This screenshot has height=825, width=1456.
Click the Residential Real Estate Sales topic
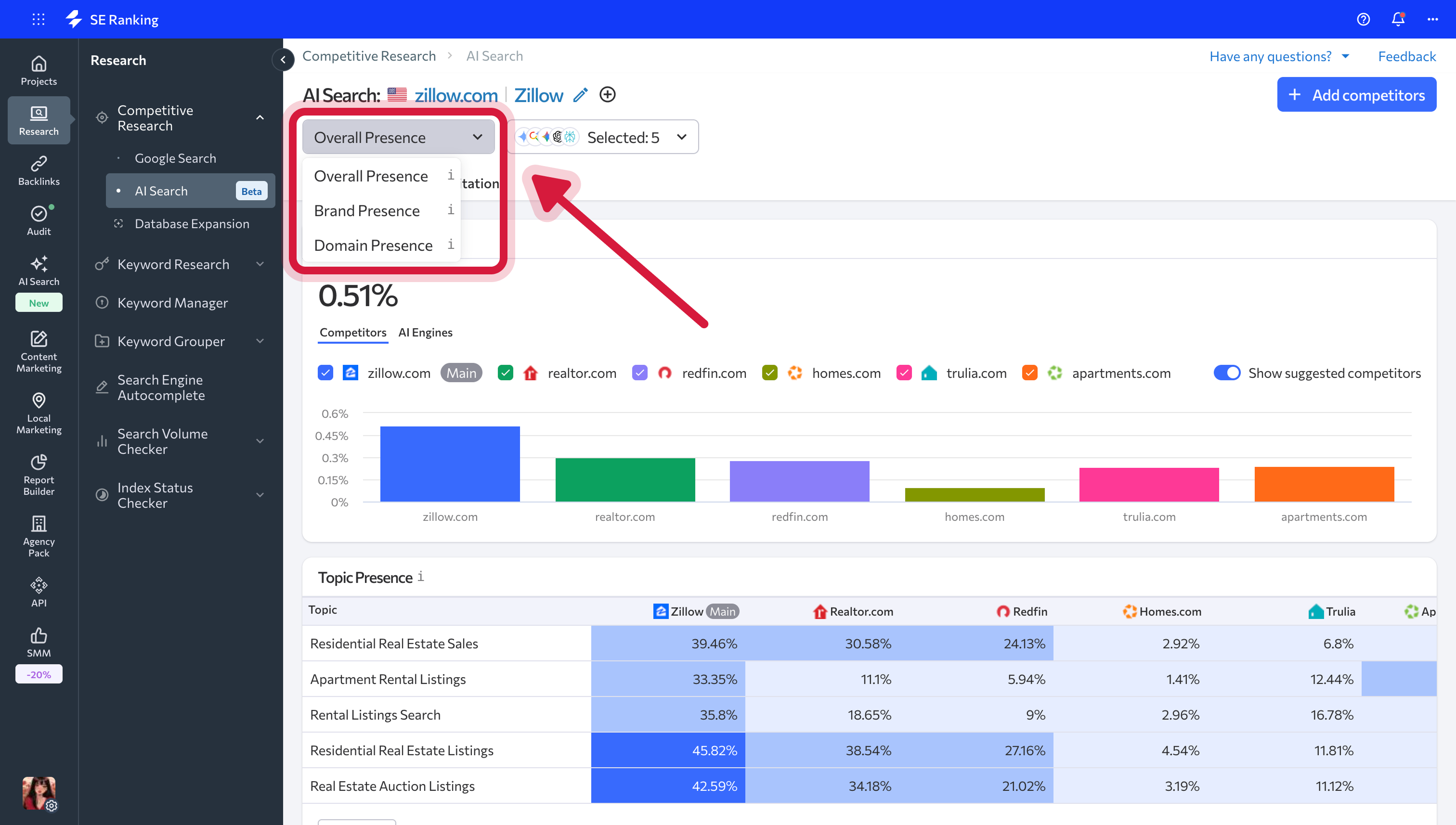(394, 644)
